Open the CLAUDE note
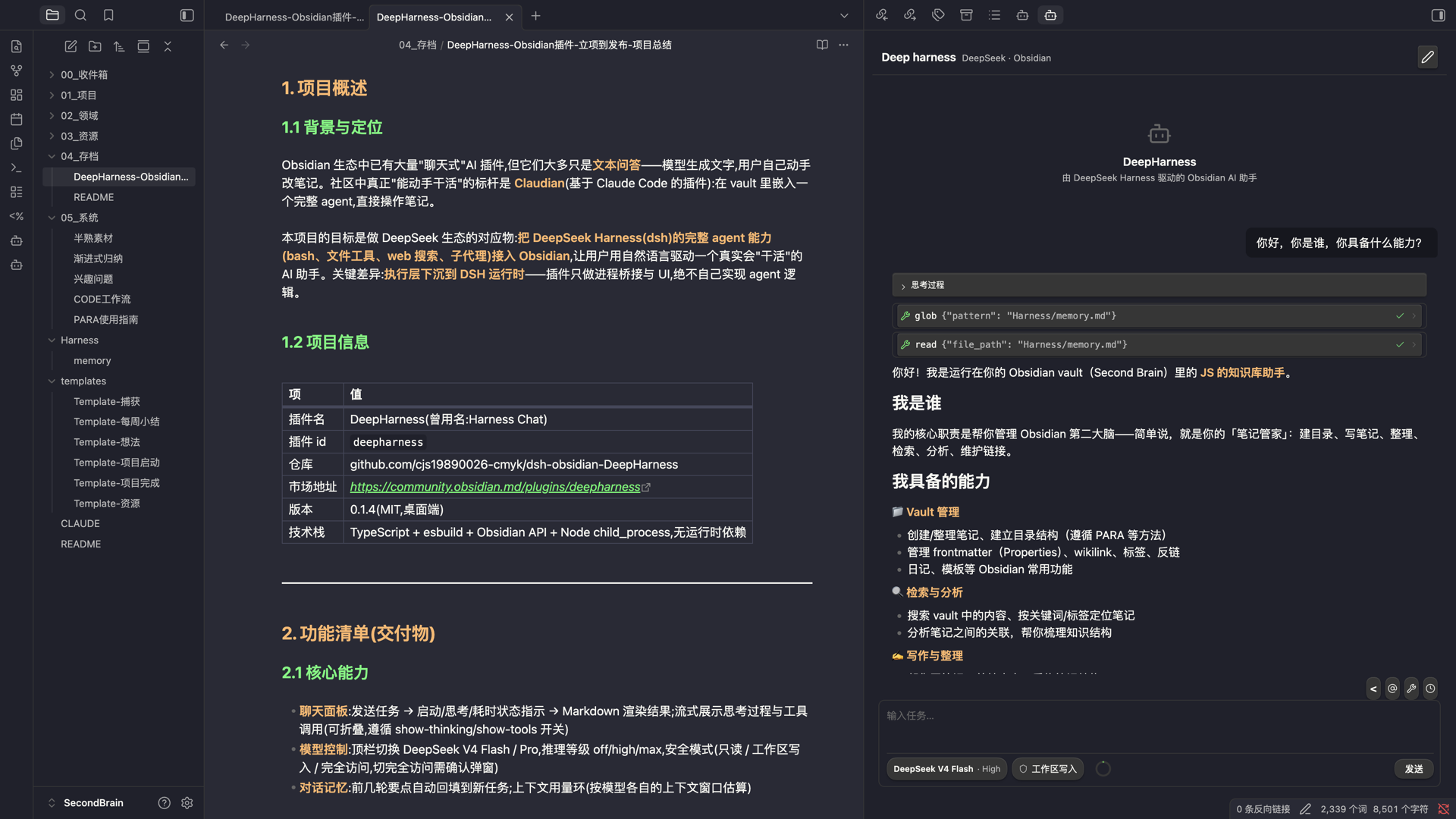Screen dimensions: 1456x819 point(80,523)
